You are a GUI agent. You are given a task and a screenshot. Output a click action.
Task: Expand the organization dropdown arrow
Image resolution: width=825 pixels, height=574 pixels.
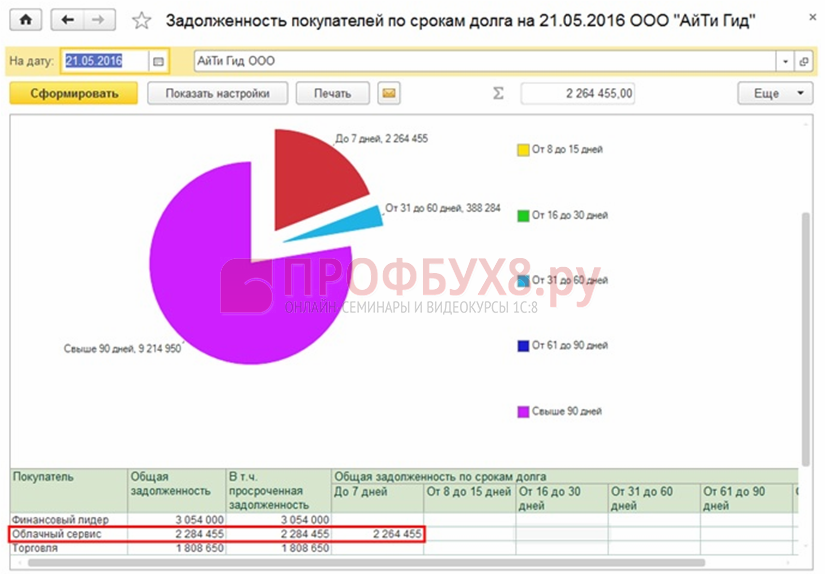point(785,61)
